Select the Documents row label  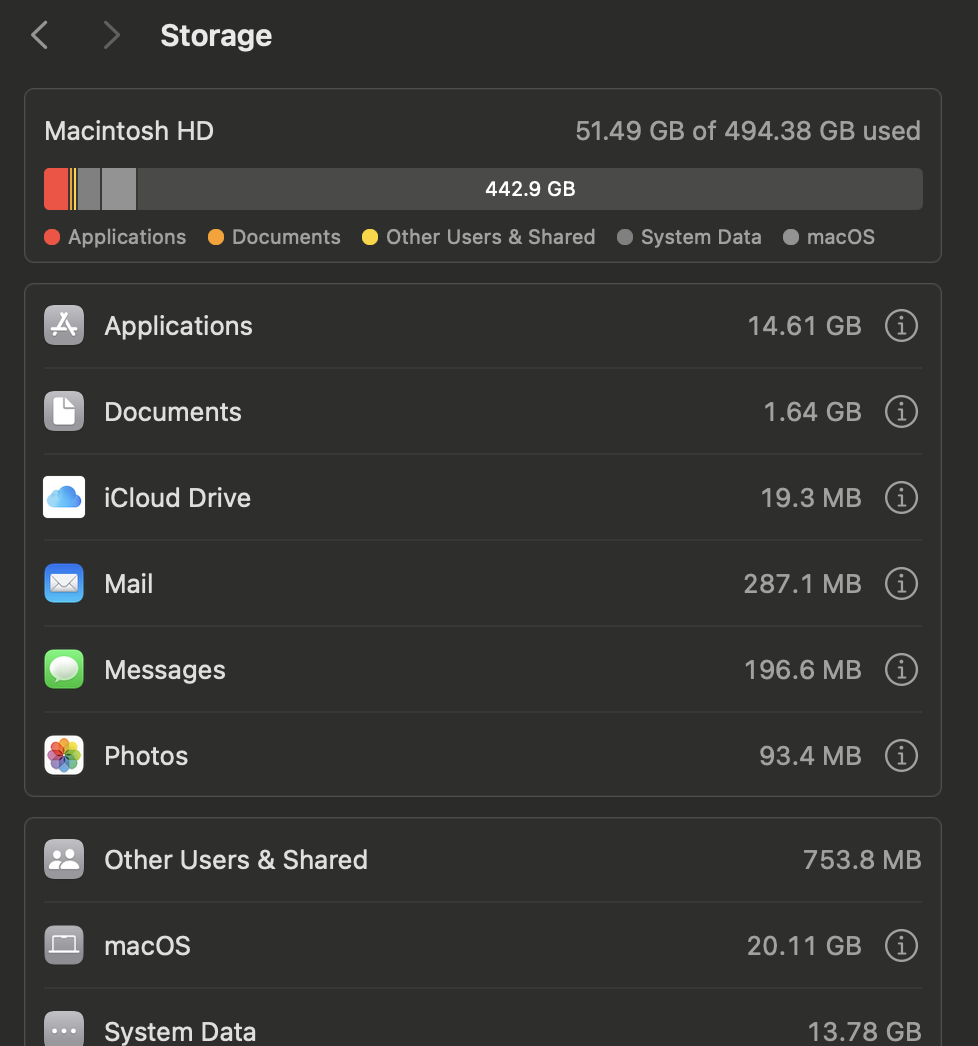pyautogui.click(x=173, y=412)
